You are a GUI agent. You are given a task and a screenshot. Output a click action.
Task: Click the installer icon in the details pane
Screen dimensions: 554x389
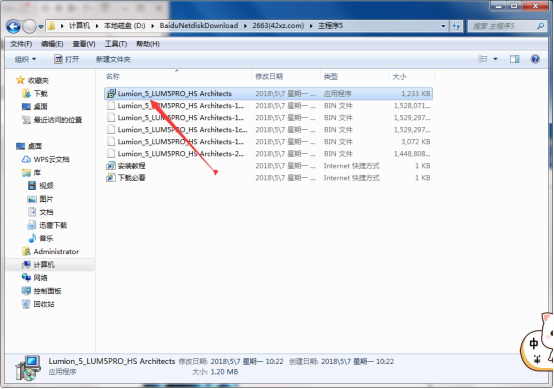(x=29, y=368)
